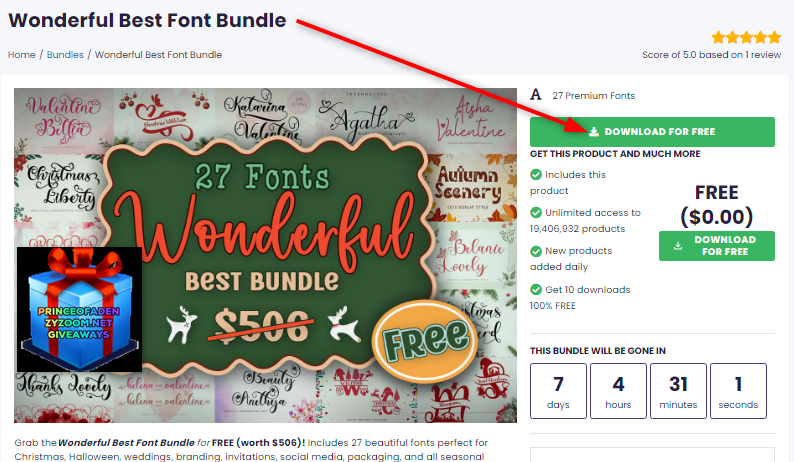The height and width of the screenshot is (462, 794).
Task: Click the download arrow icon in large green button
Action: pos(594,132)
